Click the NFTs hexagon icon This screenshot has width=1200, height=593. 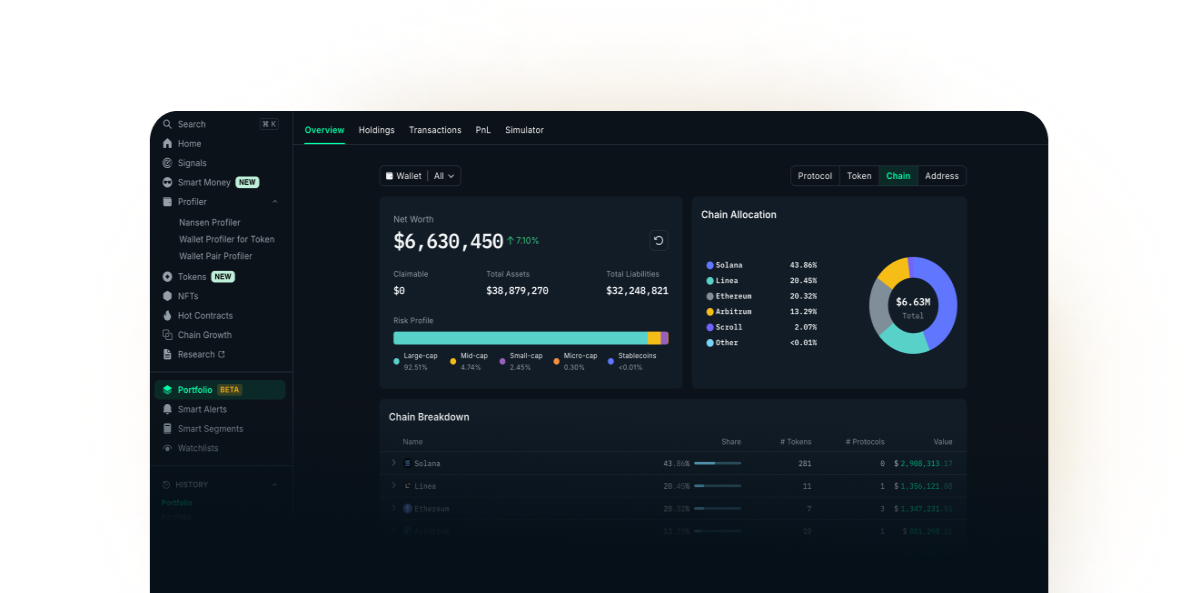(x=167, y=296)
